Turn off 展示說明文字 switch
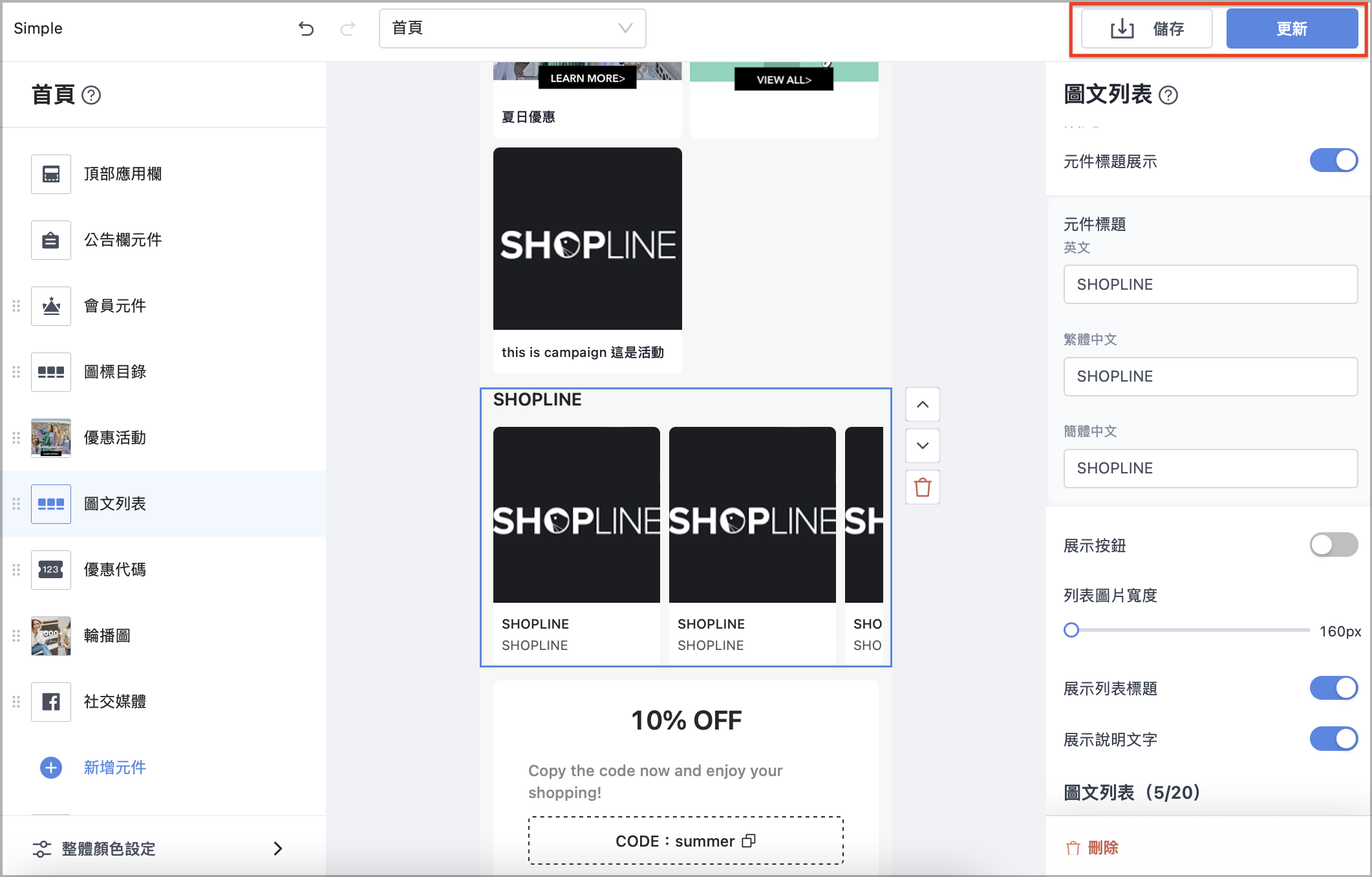 pyautogui.click(x=1333, y=739)
